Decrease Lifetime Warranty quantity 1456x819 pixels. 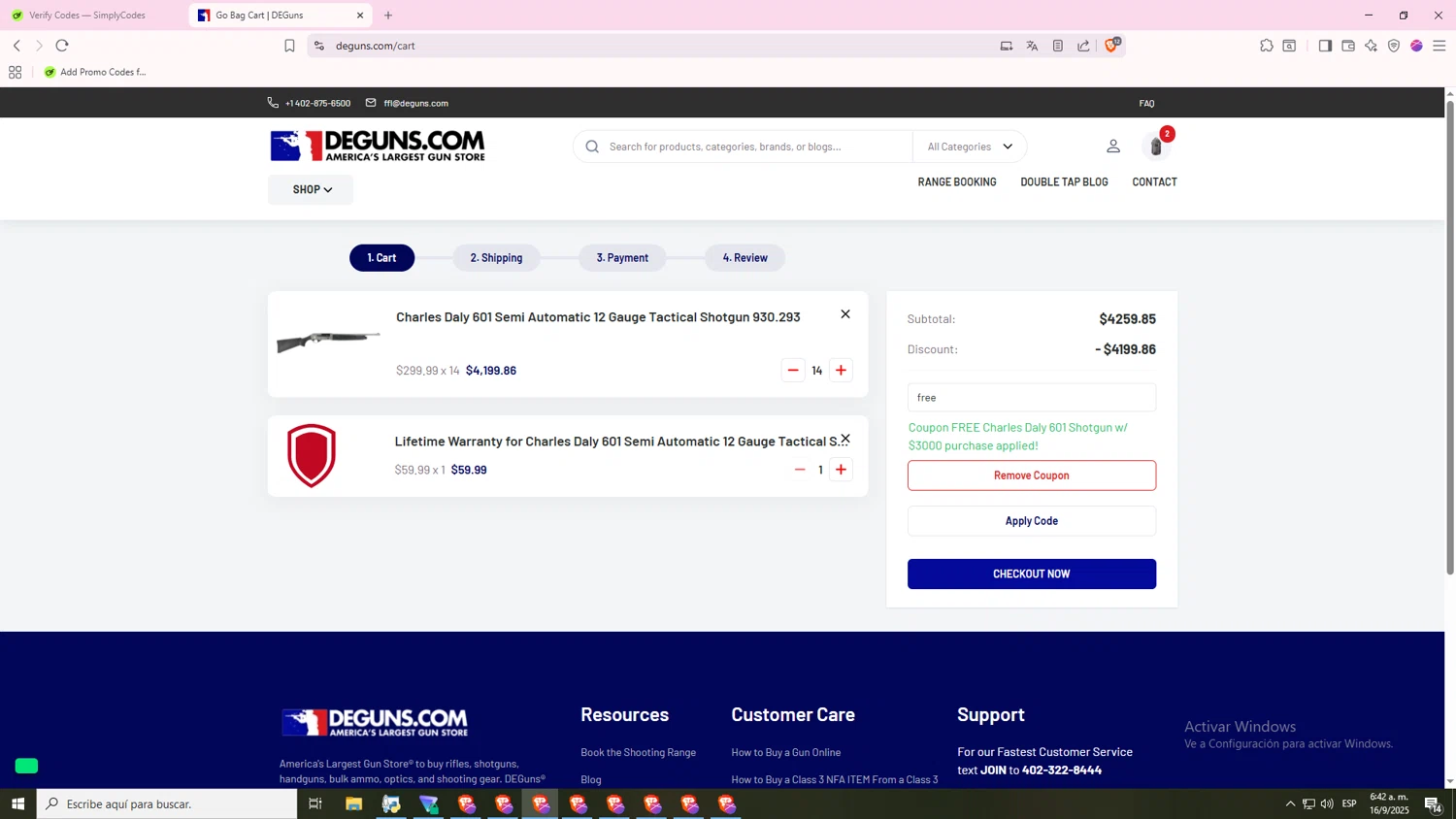pos(800,470)
